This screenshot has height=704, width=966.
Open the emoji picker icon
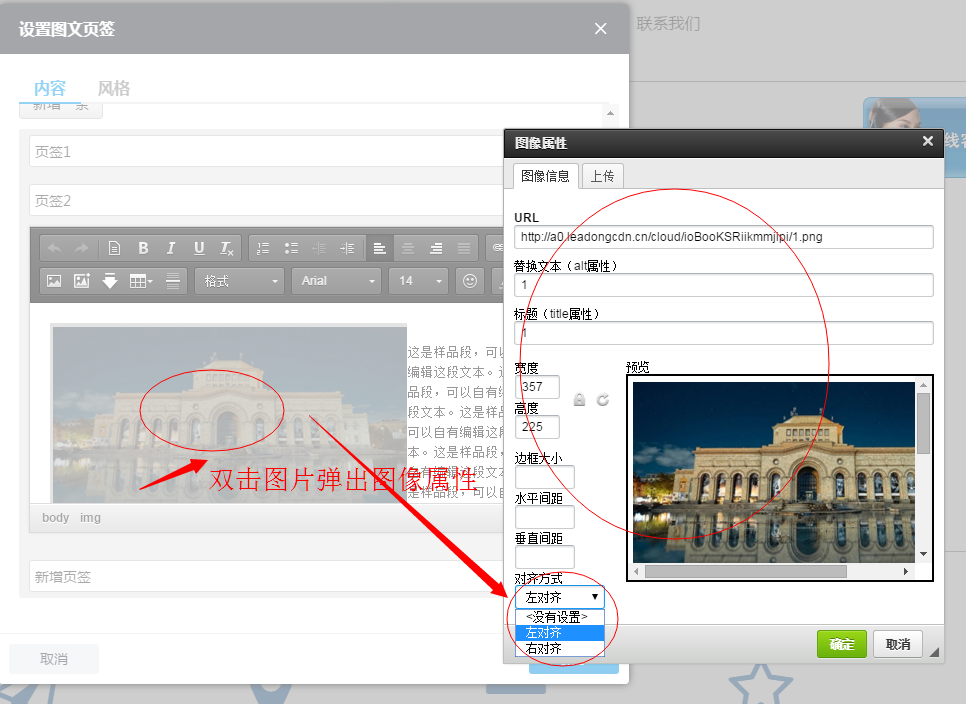tap(469, 280)
